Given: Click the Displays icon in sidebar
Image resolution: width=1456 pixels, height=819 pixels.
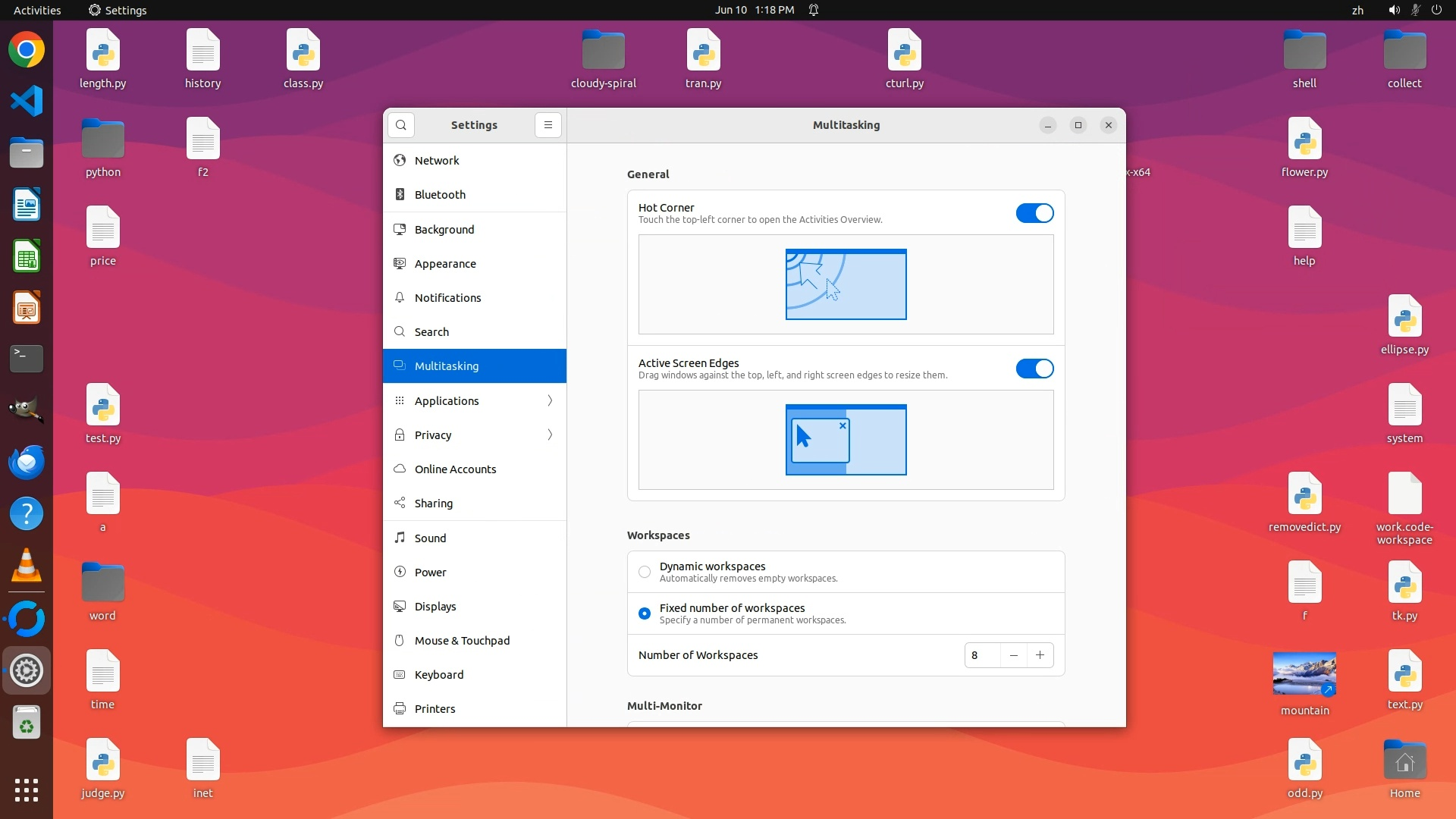Looking at the screenshot, I should tap(400, 607).
